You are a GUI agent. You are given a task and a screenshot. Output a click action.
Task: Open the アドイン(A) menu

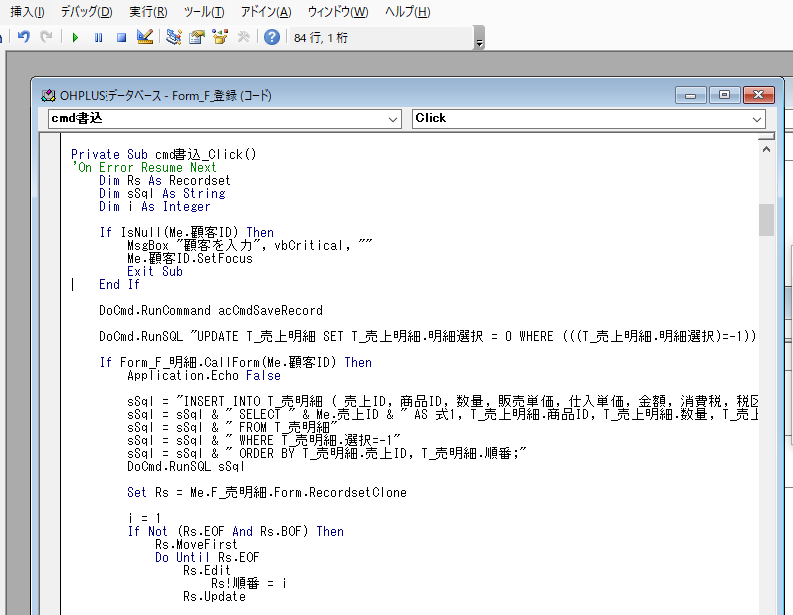click(x=266, y=12)
